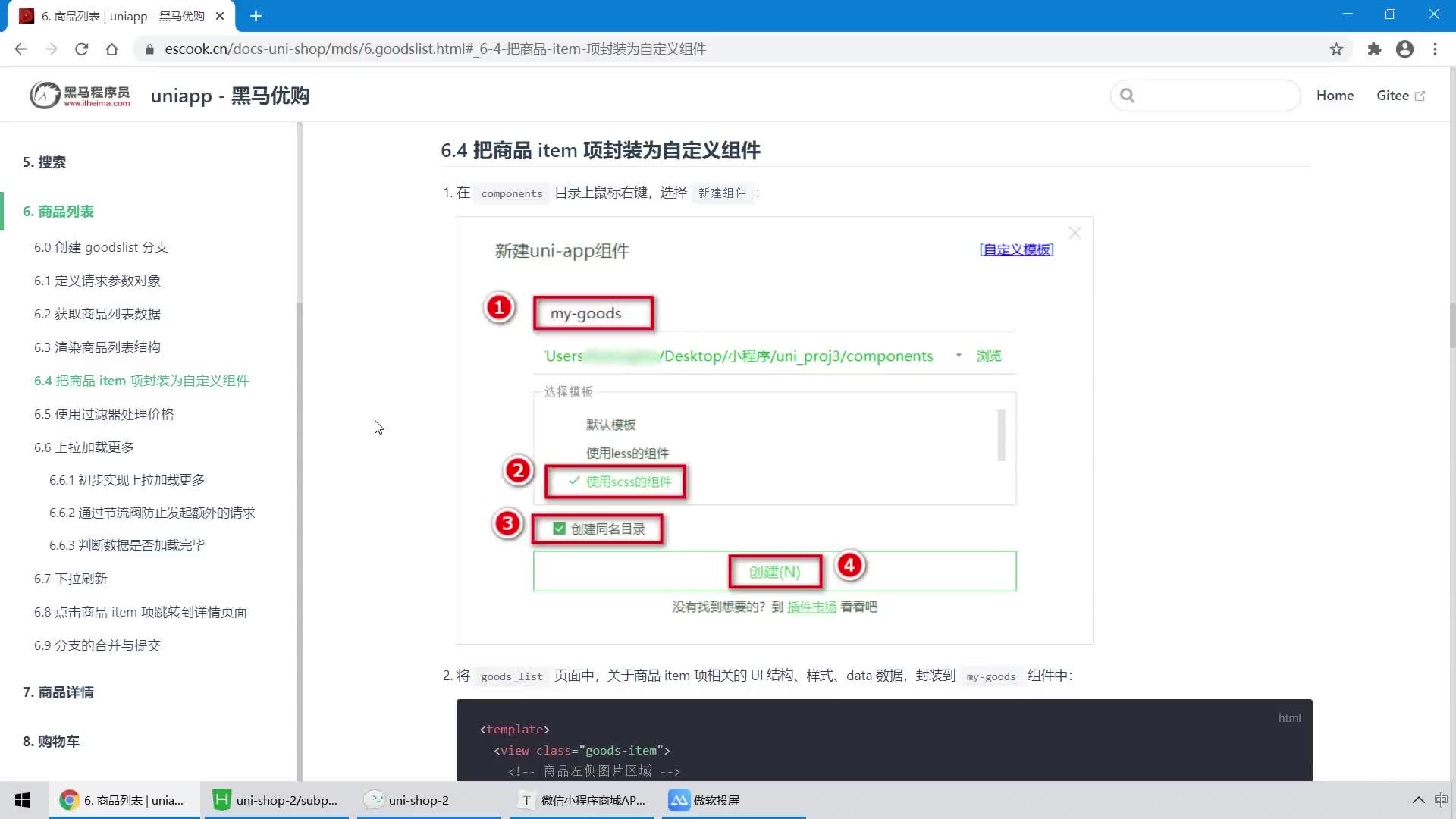The image size is (1456, 819).
Task: Click the 6.4 section heading
Action: click(601, 150)
